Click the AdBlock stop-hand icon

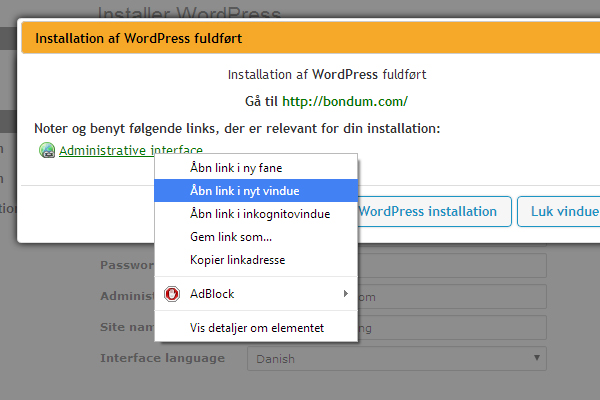coord(172,294)
